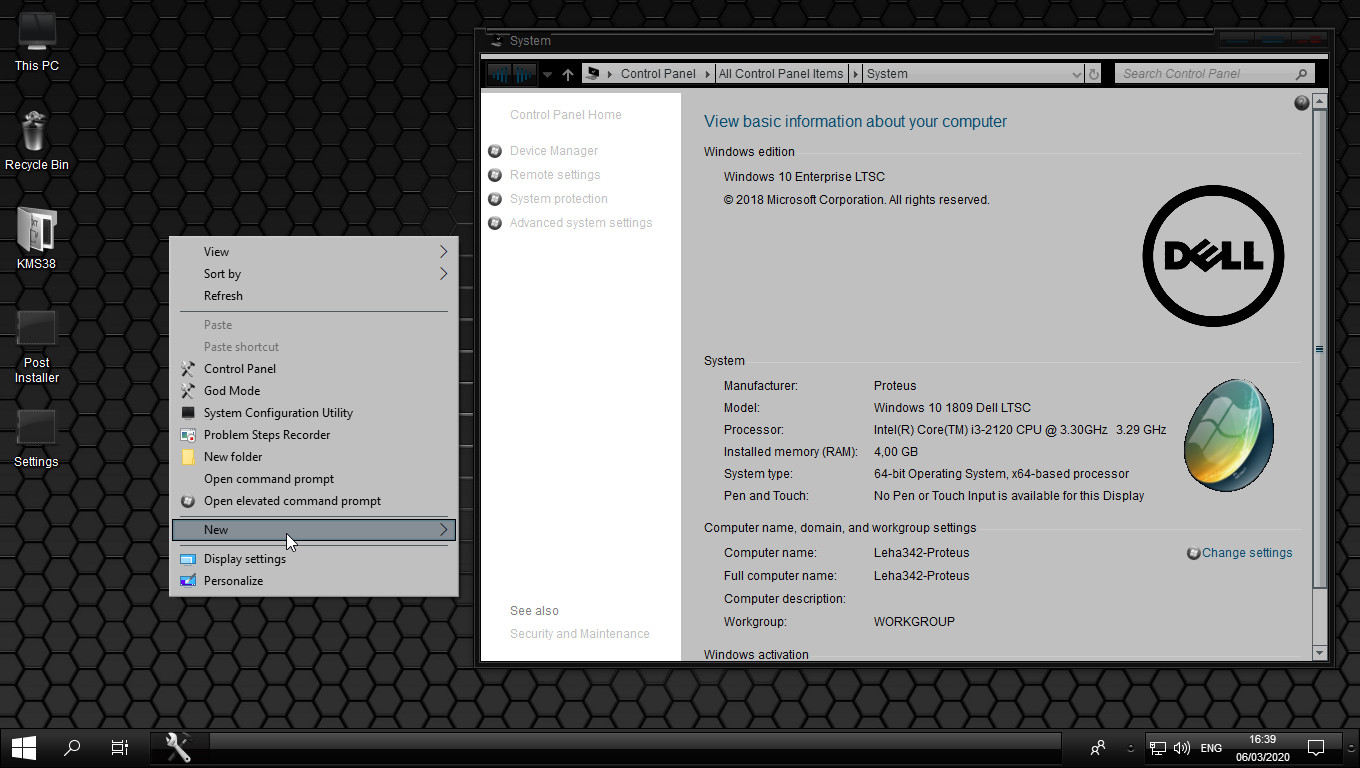
Task: Select Open elevated command prompt entry
Action: [314, 501]
